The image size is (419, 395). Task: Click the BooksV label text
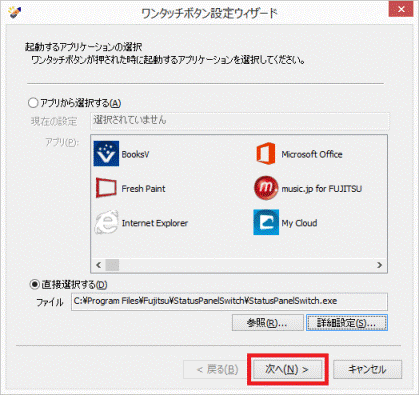pyautogui.click(x=135, y=154)
